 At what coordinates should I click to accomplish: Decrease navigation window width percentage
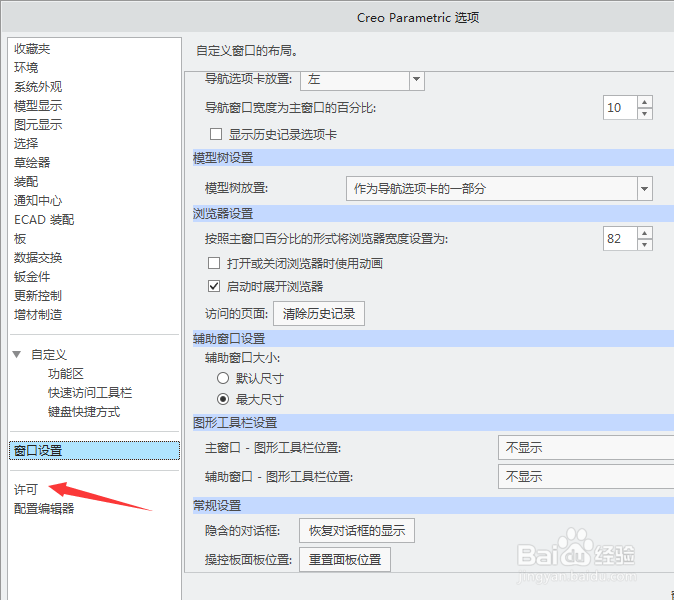click(x=644, y=113)
